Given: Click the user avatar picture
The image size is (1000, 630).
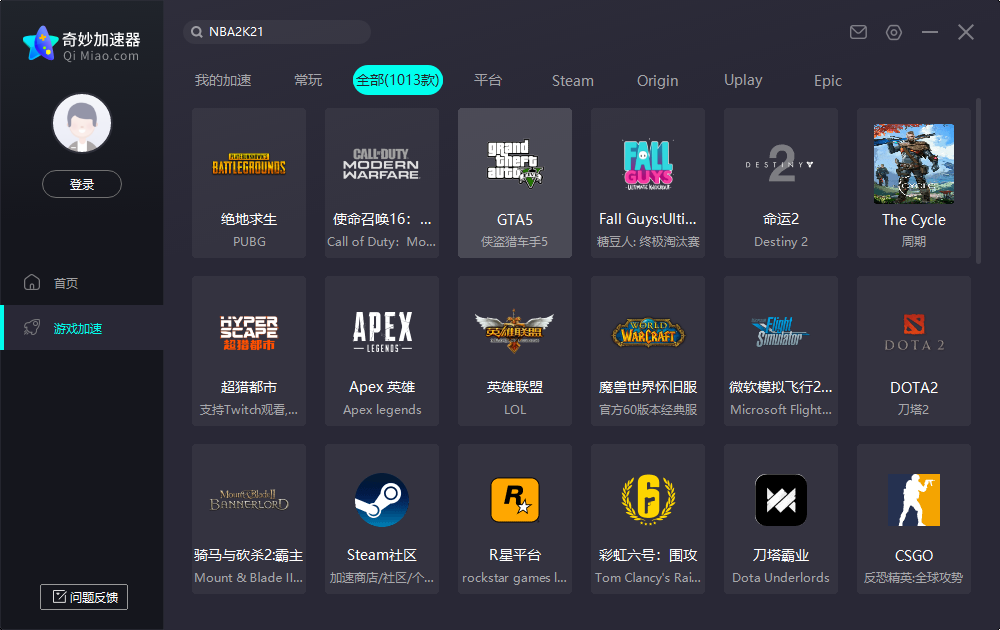Looking at the screenshot, I should click(x=82, y=123).
